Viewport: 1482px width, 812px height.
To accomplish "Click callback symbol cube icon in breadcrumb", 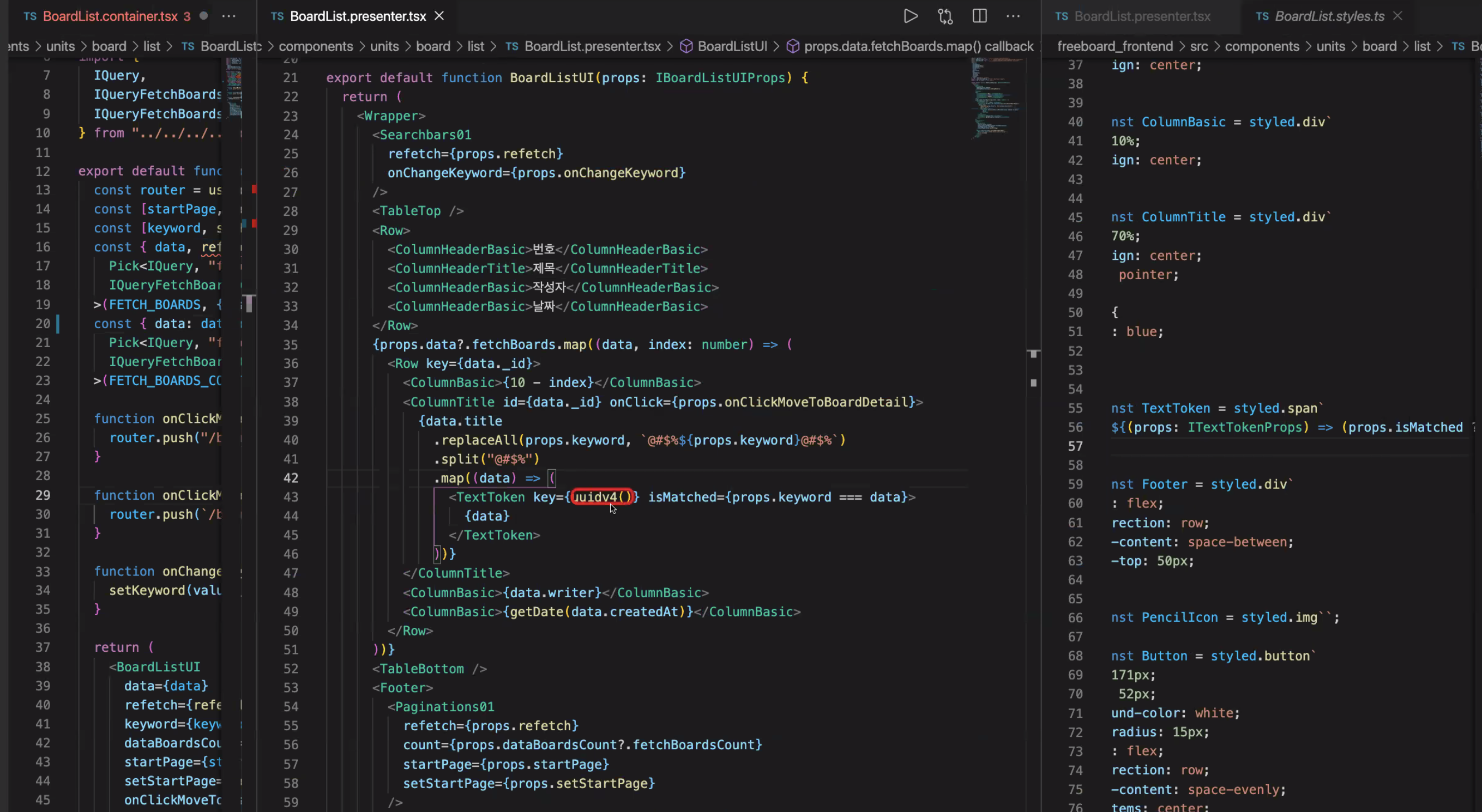I will point(793,46).
